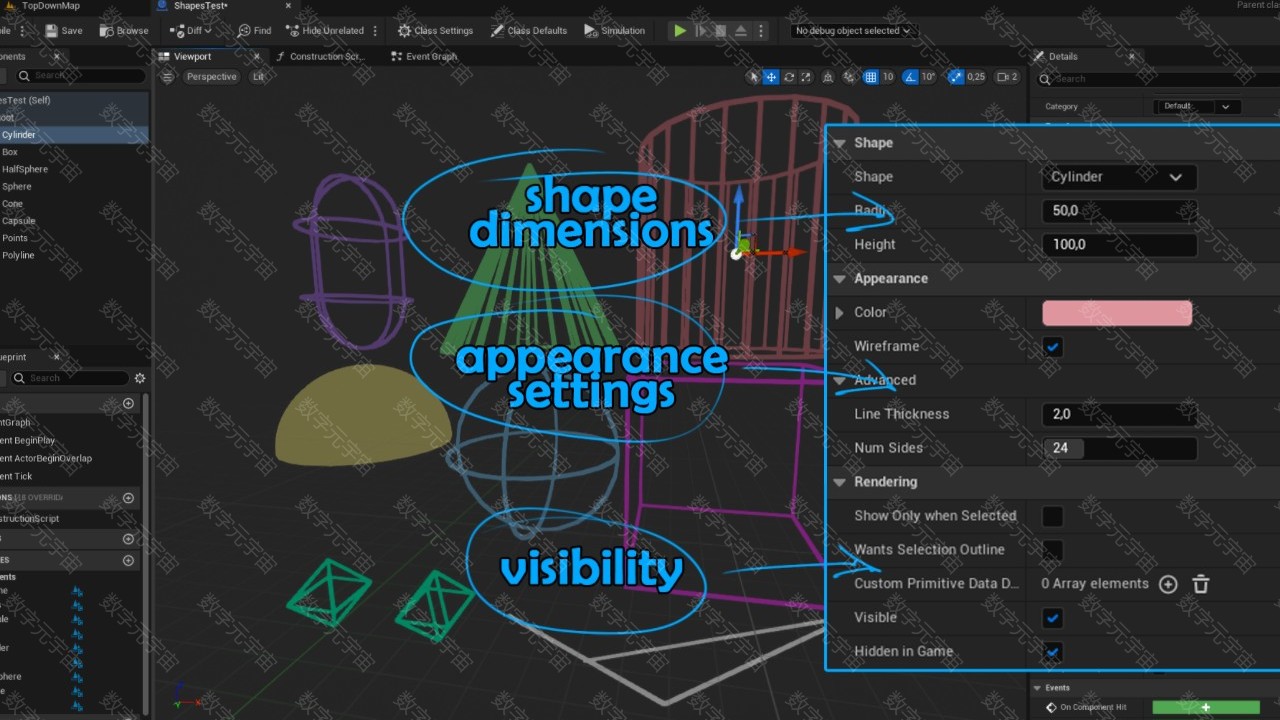Toggle the Wireframe checkbox
Viewport: 1280px width, 720px height.
[x=1053, y=347]
